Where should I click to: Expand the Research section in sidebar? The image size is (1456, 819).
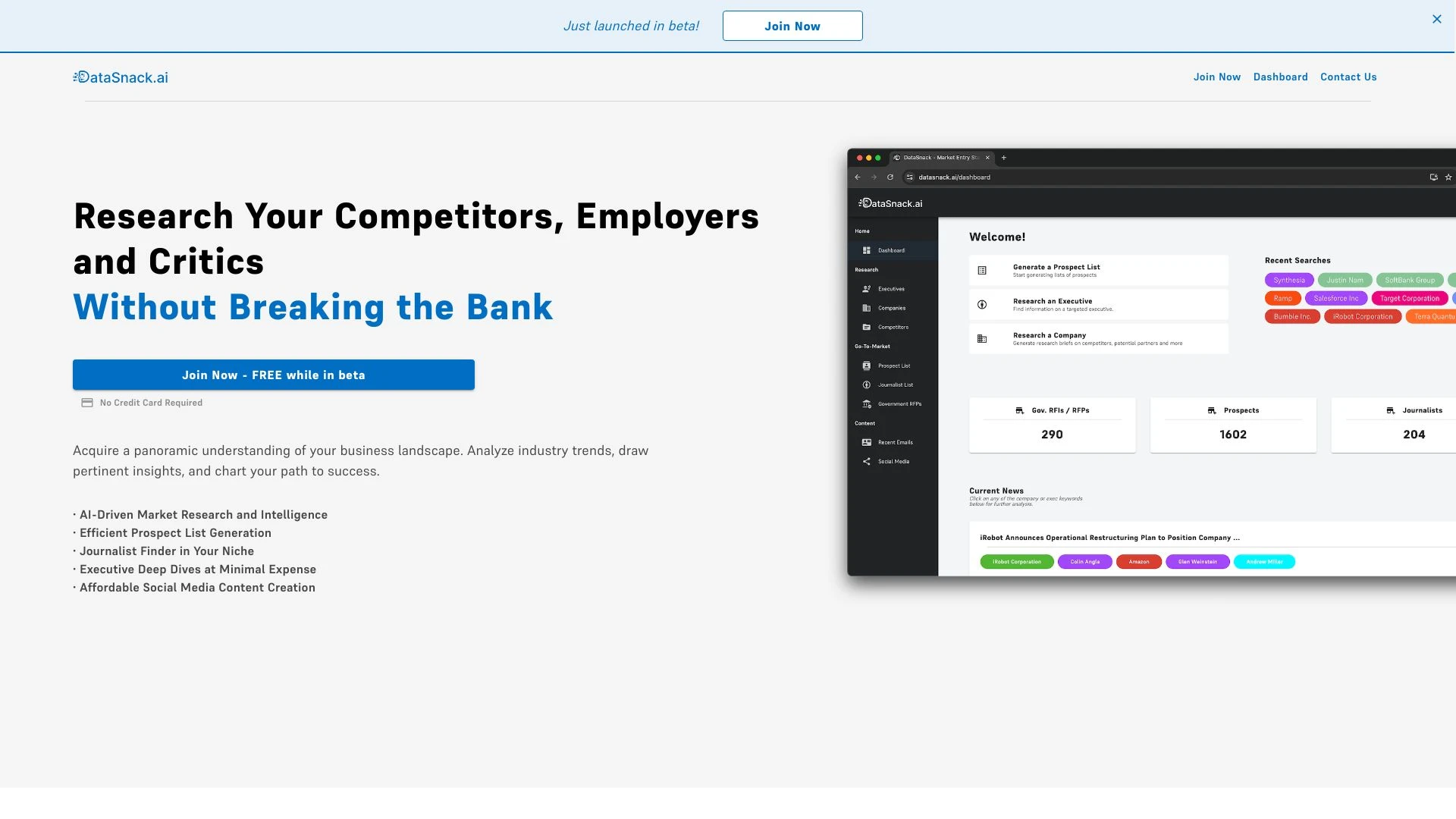pos(866,270)
